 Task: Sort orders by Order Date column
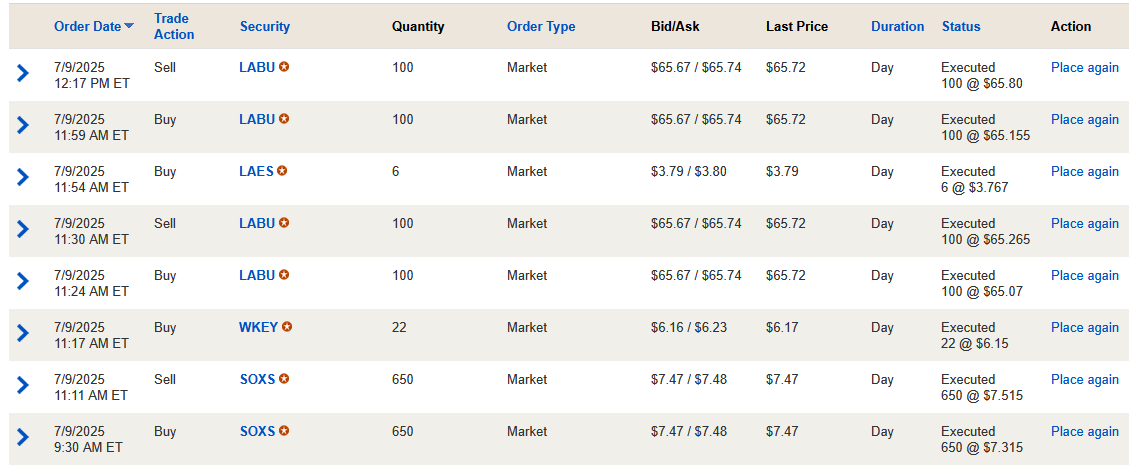coord(88,26)
